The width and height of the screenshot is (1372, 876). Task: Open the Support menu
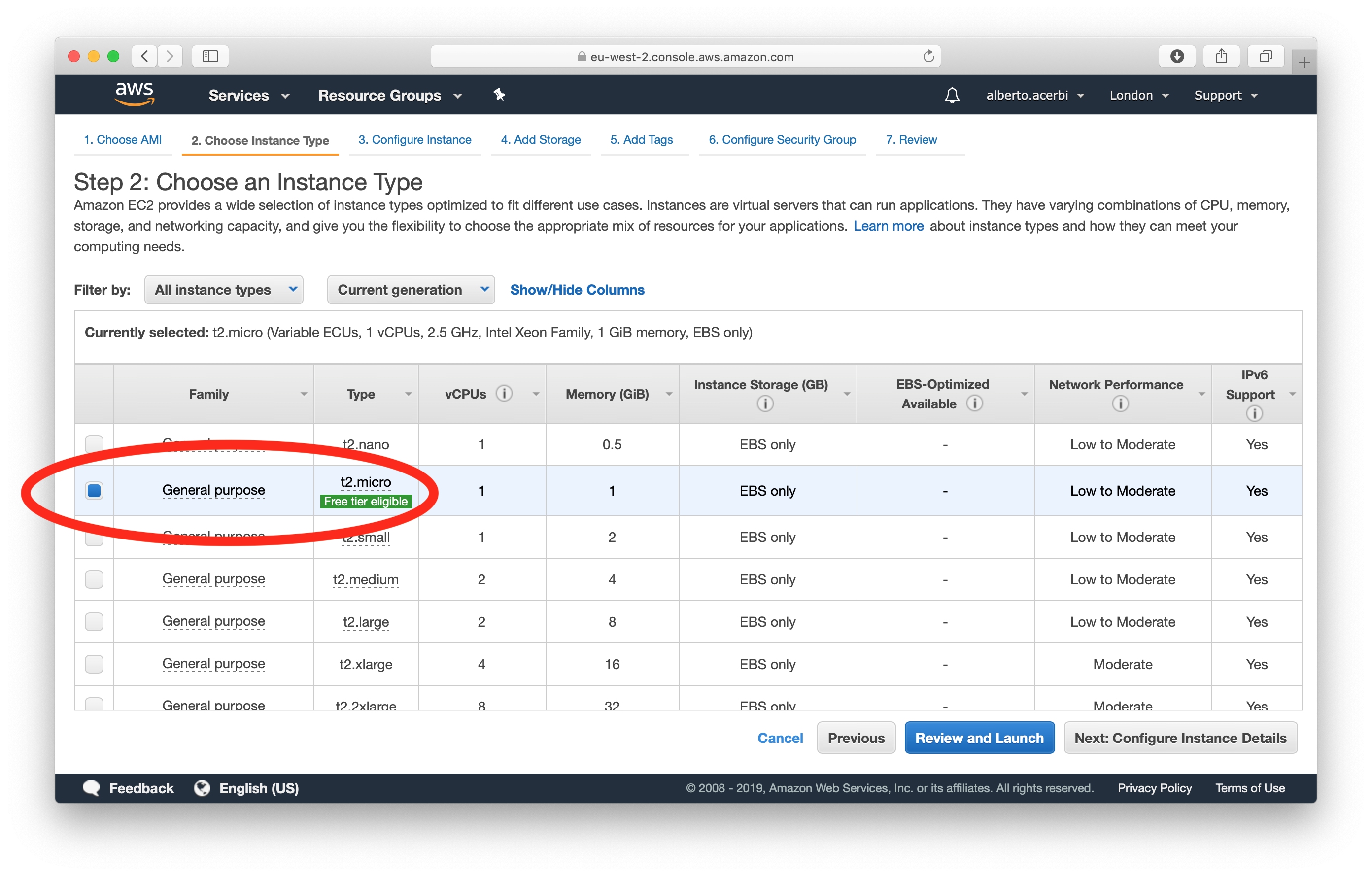click(1226, 95)
